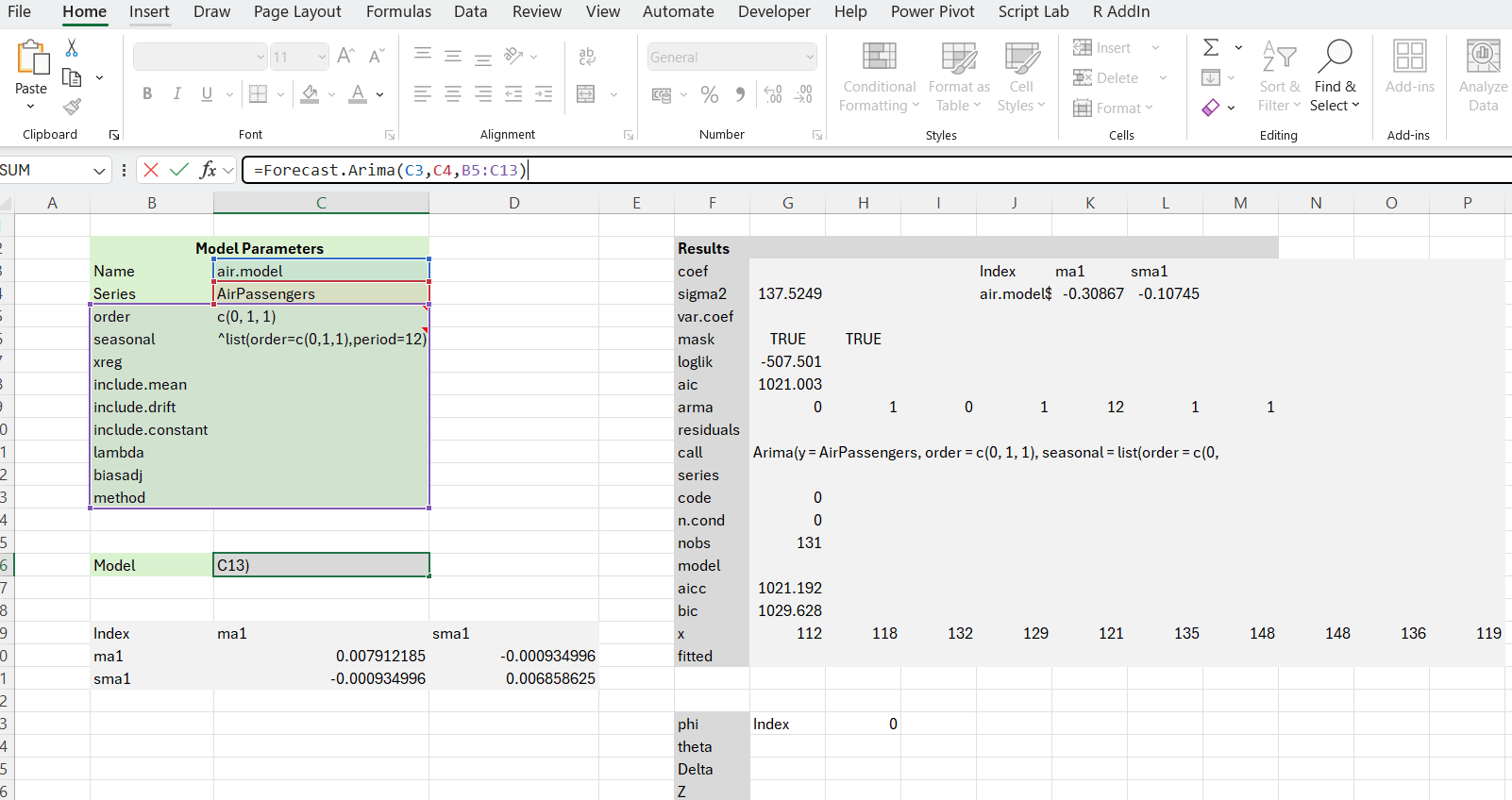Toggle Bold formatting
The image size is (1512, 800).
point(147,93)
